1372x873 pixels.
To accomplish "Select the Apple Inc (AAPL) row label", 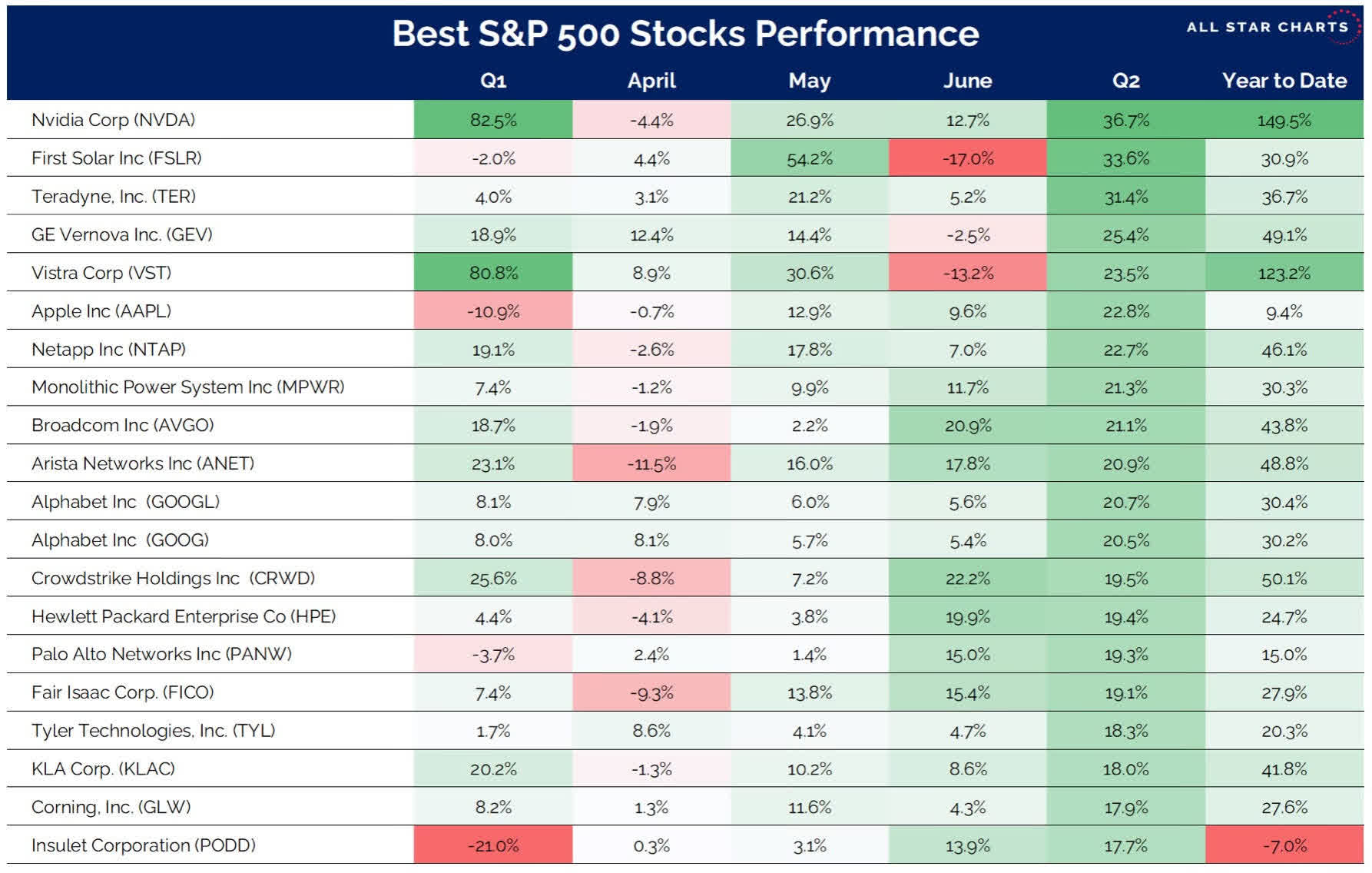I will pos(101,311).
